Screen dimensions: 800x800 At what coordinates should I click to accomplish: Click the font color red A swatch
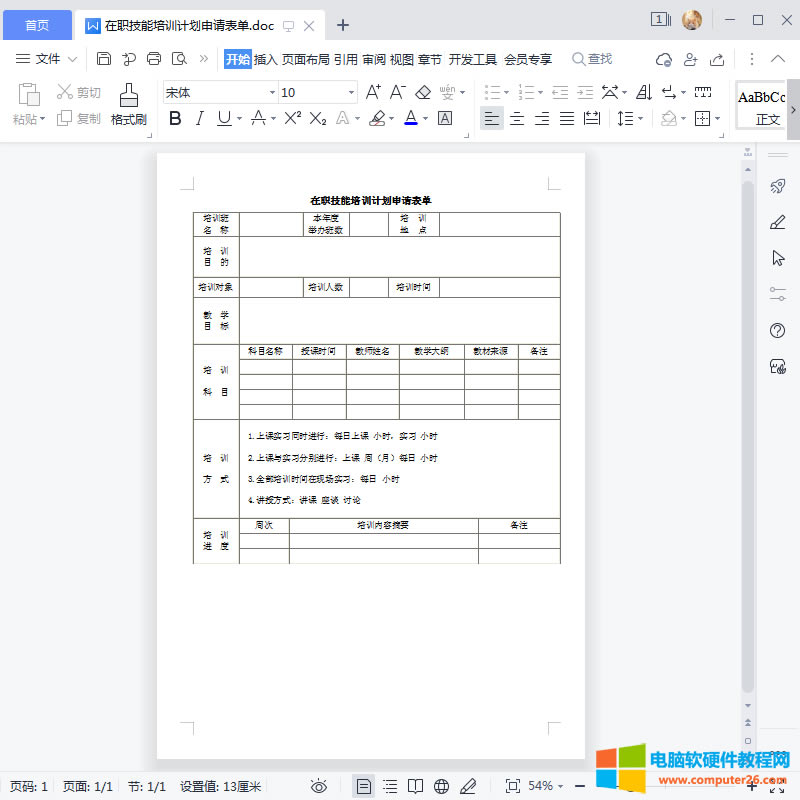point(410,119)
